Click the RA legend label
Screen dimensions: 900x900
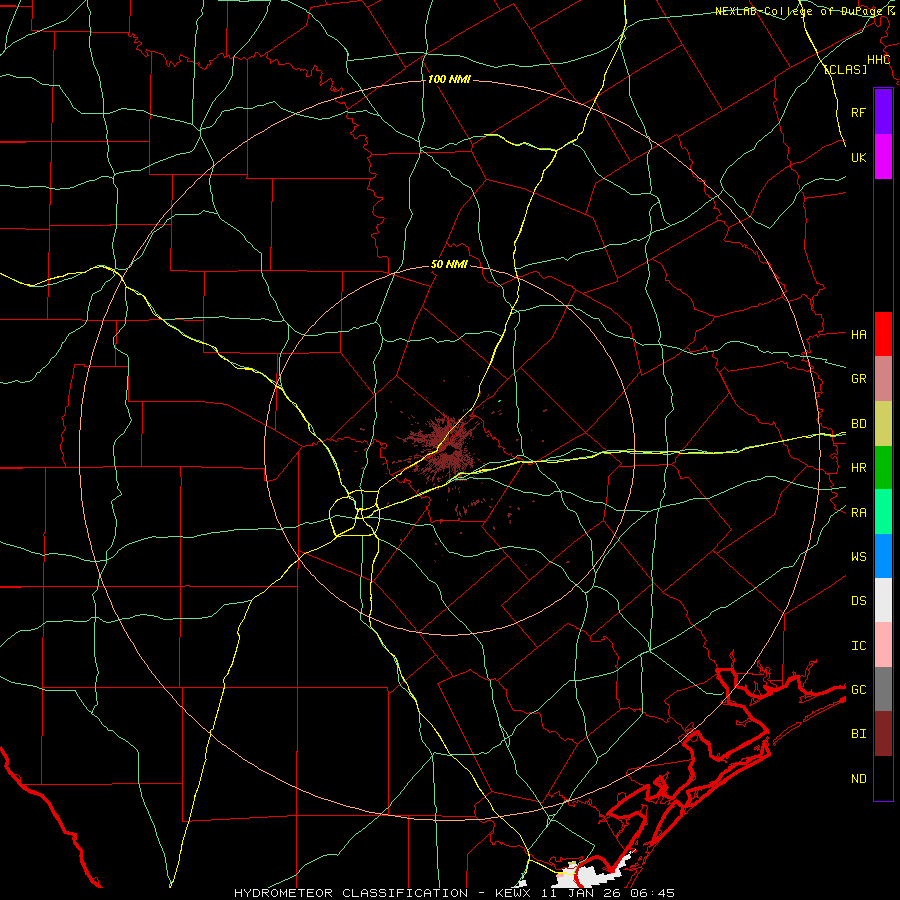click(858, 512)
